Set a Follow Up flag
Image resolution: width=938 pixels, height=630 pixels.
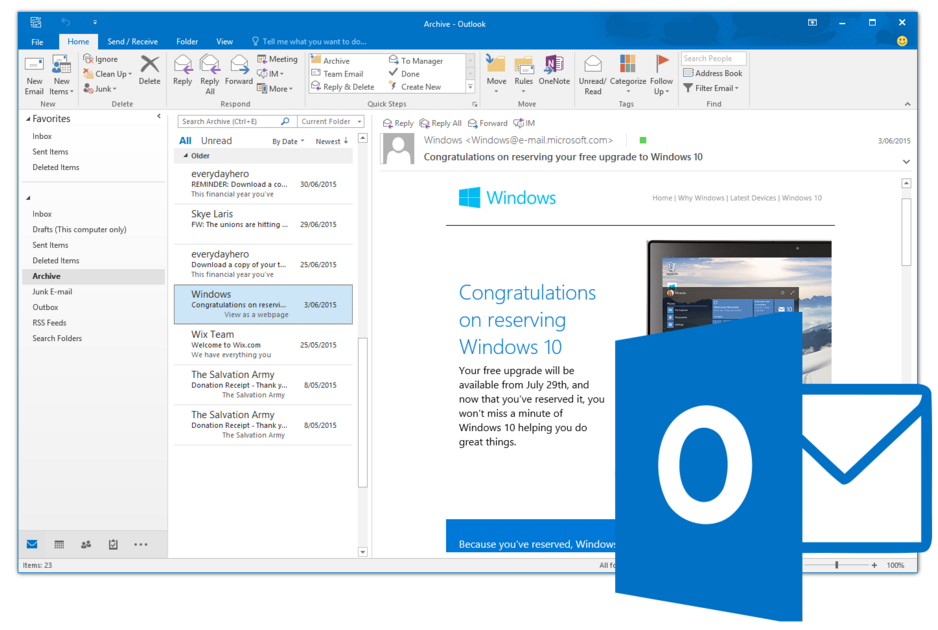point(661,70)
